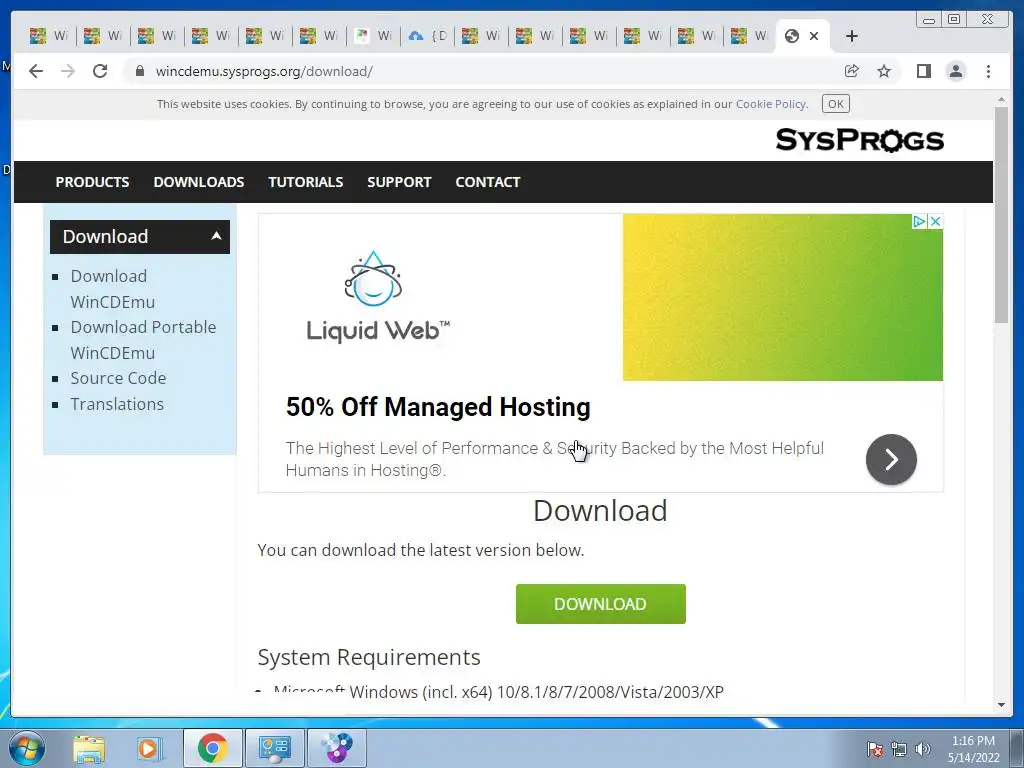Open the Translations link
The height and width of the screenshot is (768, 1024).
tap(117, 404)
